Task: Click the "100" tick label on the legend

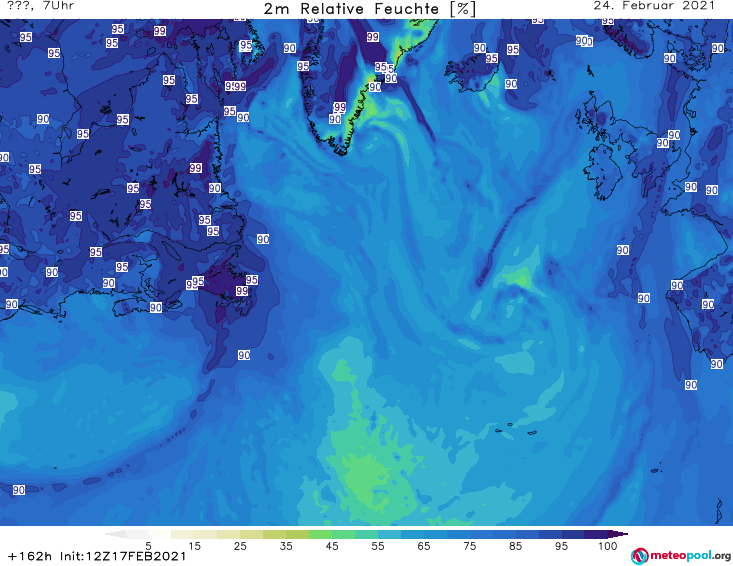Action: [x=608, y=546]
